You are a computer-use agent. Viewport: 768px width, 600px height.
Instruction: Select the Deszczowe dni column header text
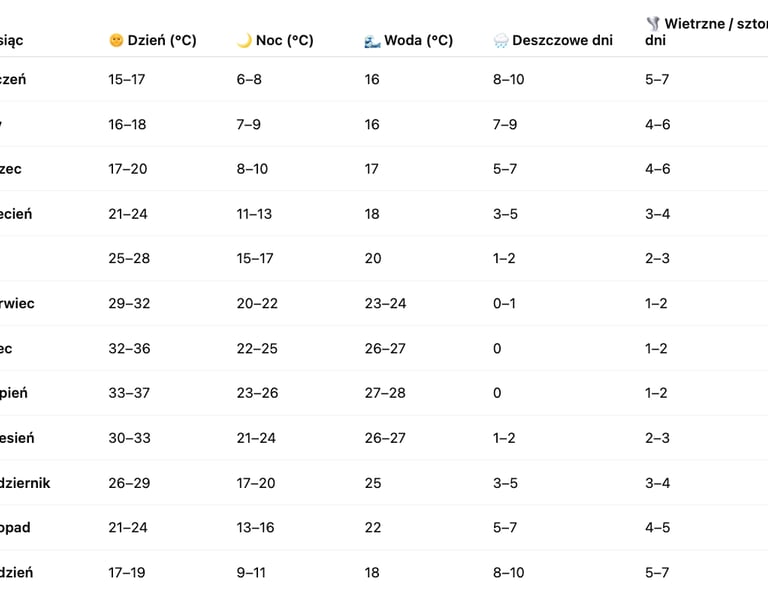click(x=562, y=41)
